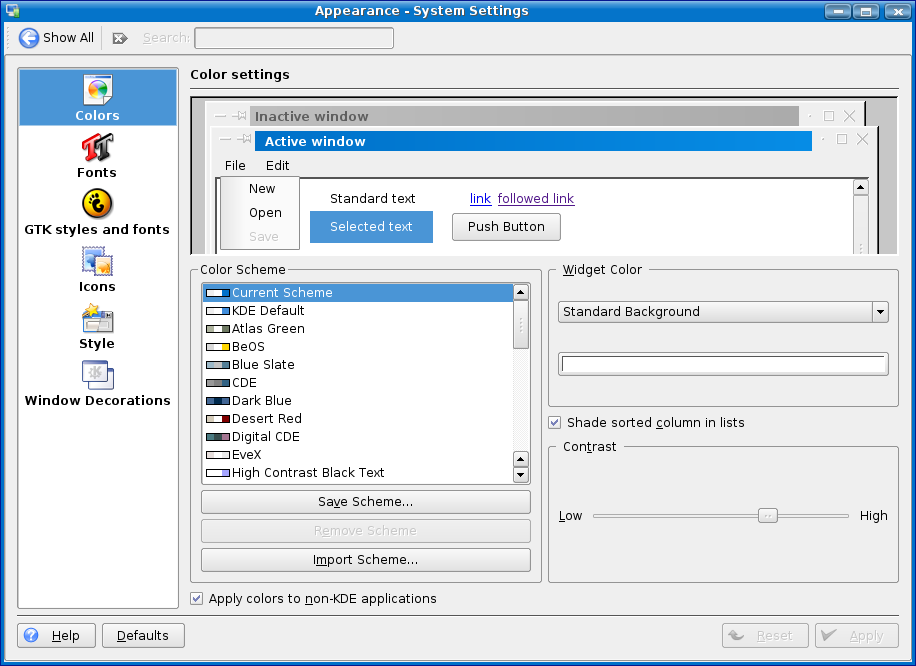Image resolution: width=916 pixels, height=666 pixels.
Task: Select the Colors icon in sidebar
Action: 97,92
